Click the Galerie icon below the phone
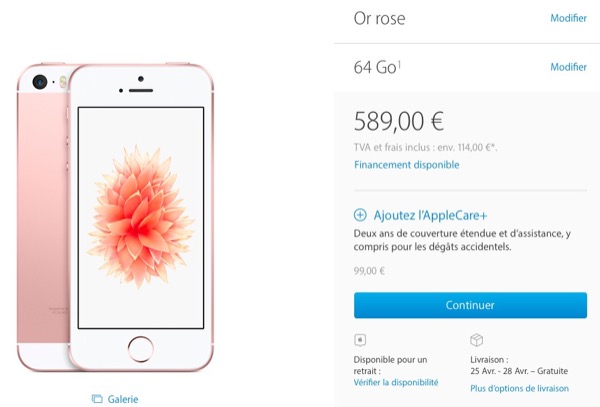 click(97, 399)
